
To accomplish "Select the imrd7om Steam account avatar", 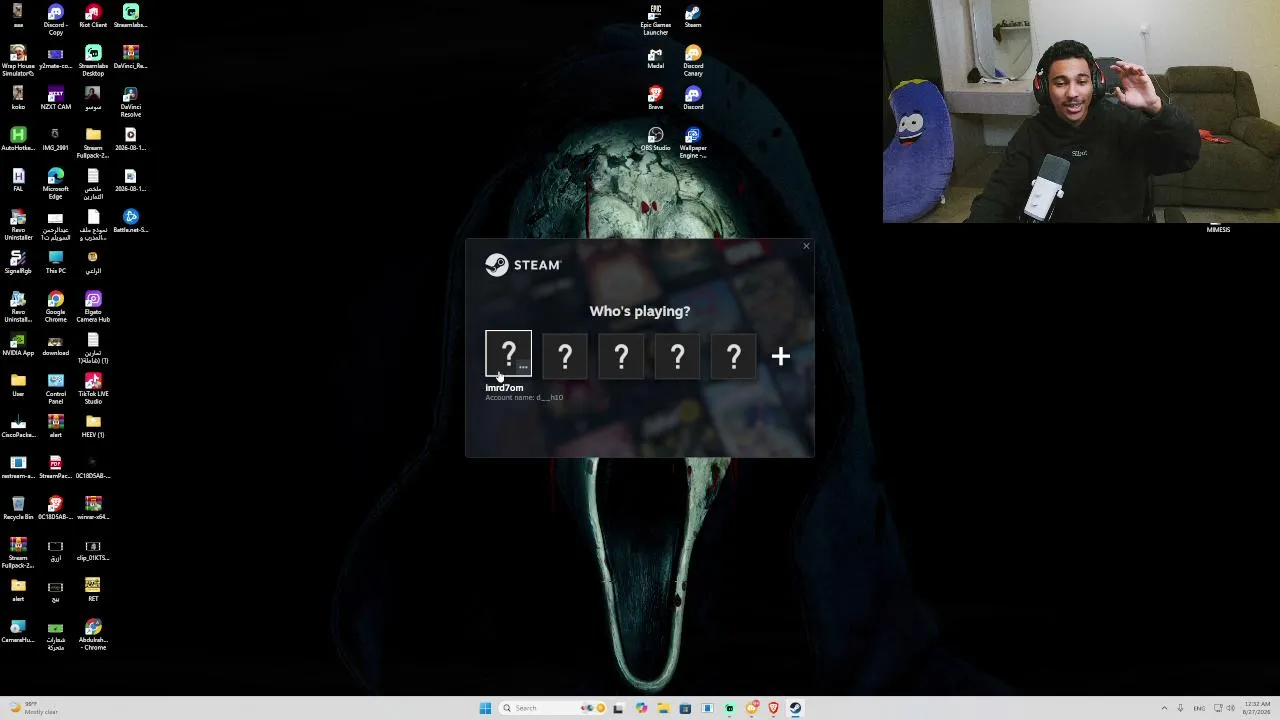I will coord(508,355).
